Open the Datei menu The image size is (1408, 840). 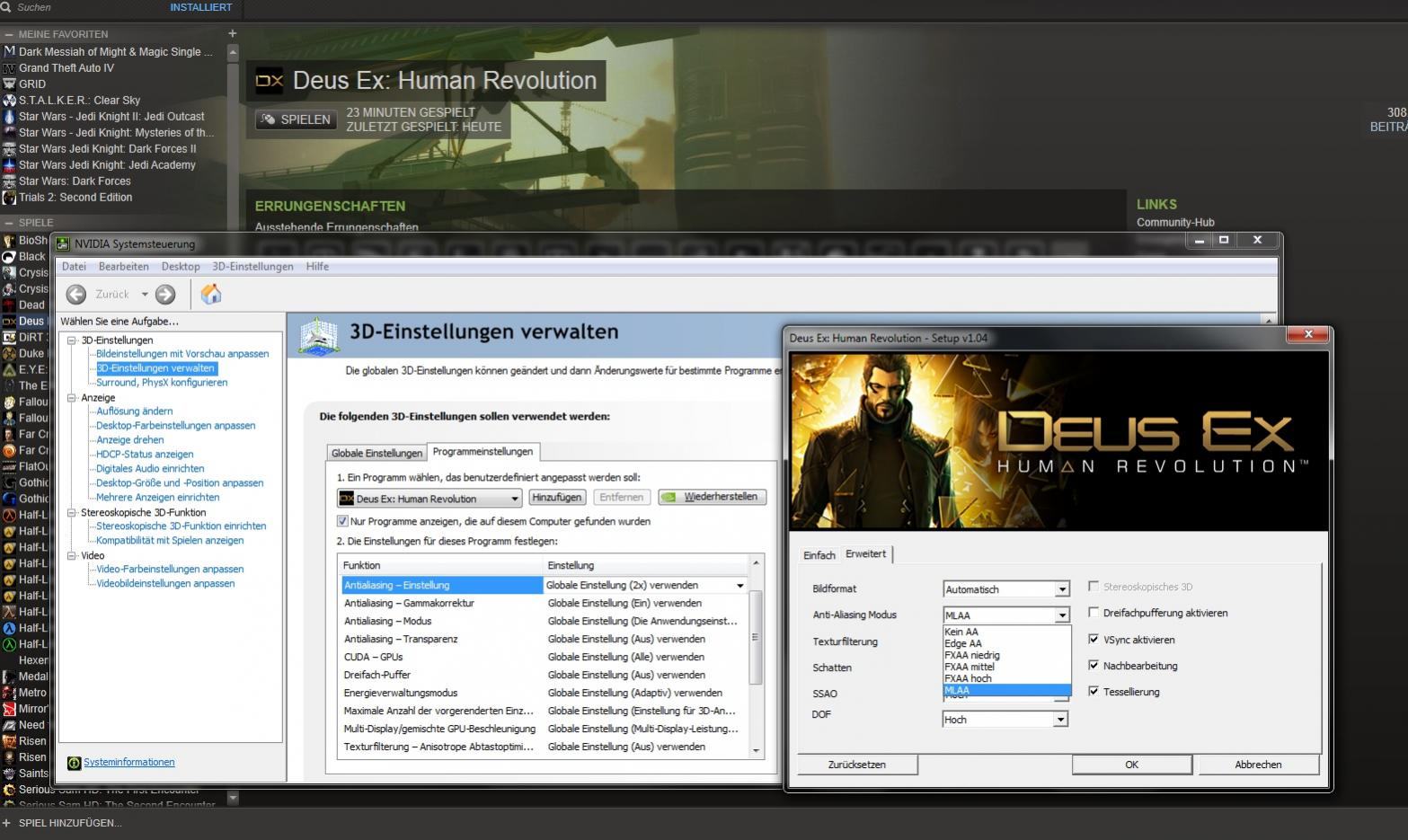point(74,267)
